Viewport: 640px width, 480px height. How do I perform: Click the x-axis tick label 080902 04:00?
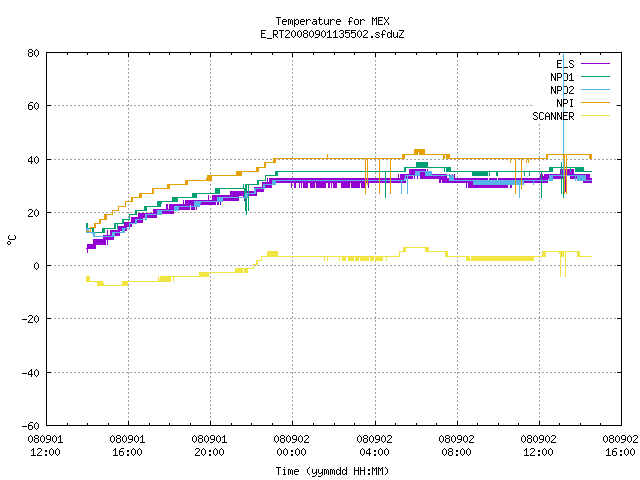[374, 446]
